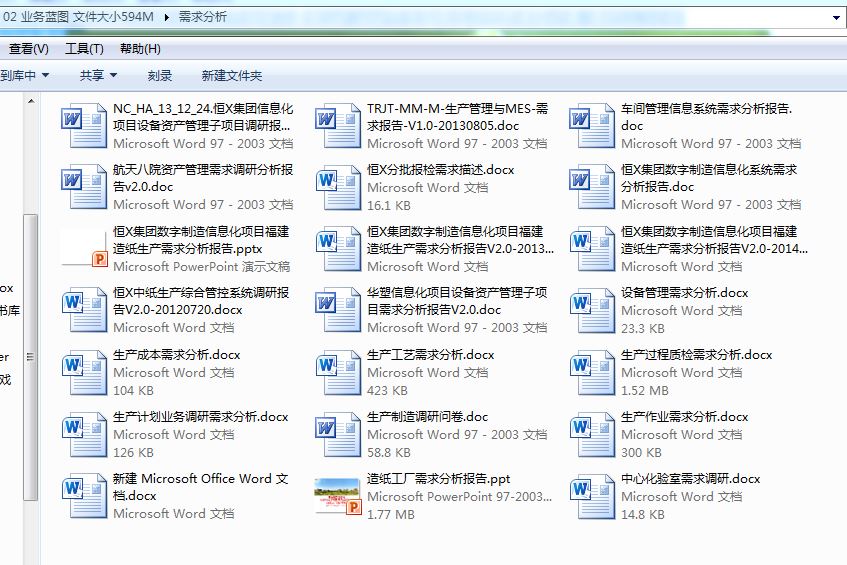This screenshot has height=565, width=847.
Task: Click icon of 造纸生产需求分析报告V2.0-2014 Word file
Action: tap(591, 248)
